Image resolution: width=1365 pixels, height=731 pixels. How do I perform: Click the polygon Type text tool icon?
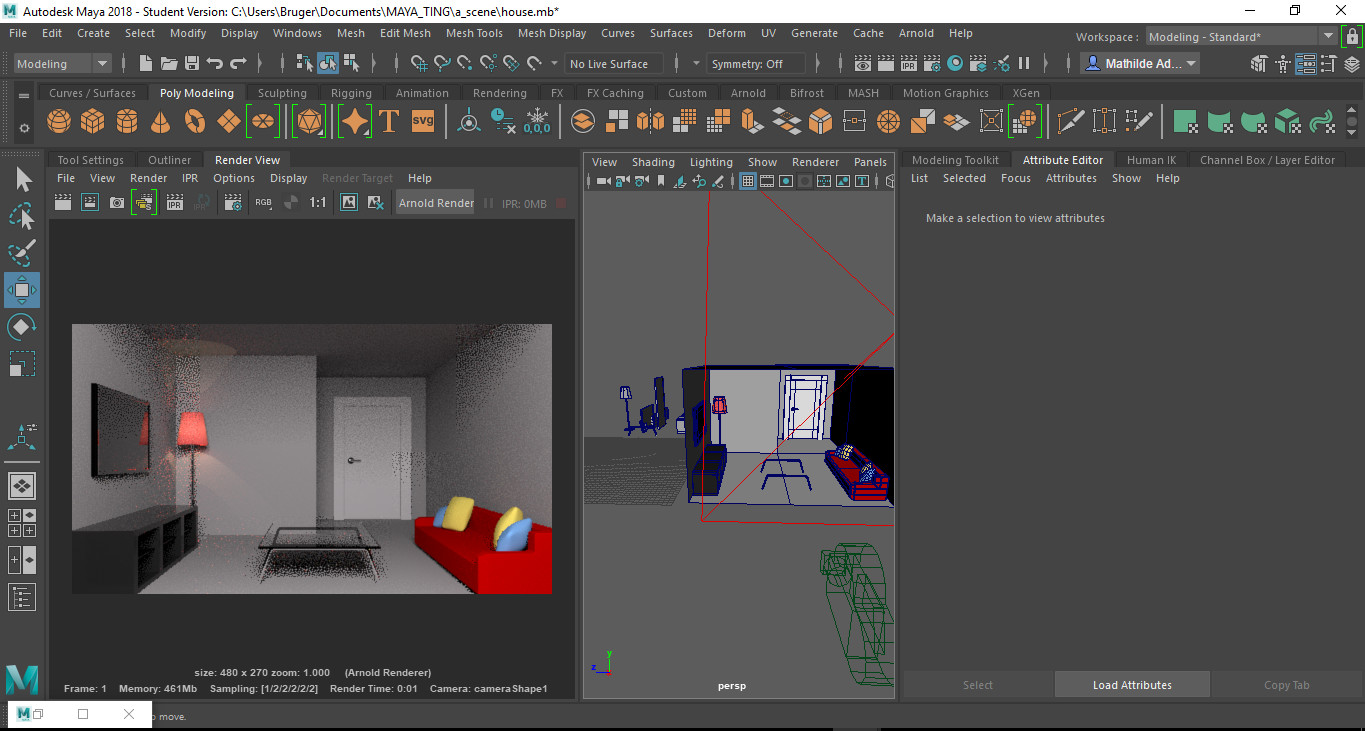pyautogui.click(x=389, y=122)
